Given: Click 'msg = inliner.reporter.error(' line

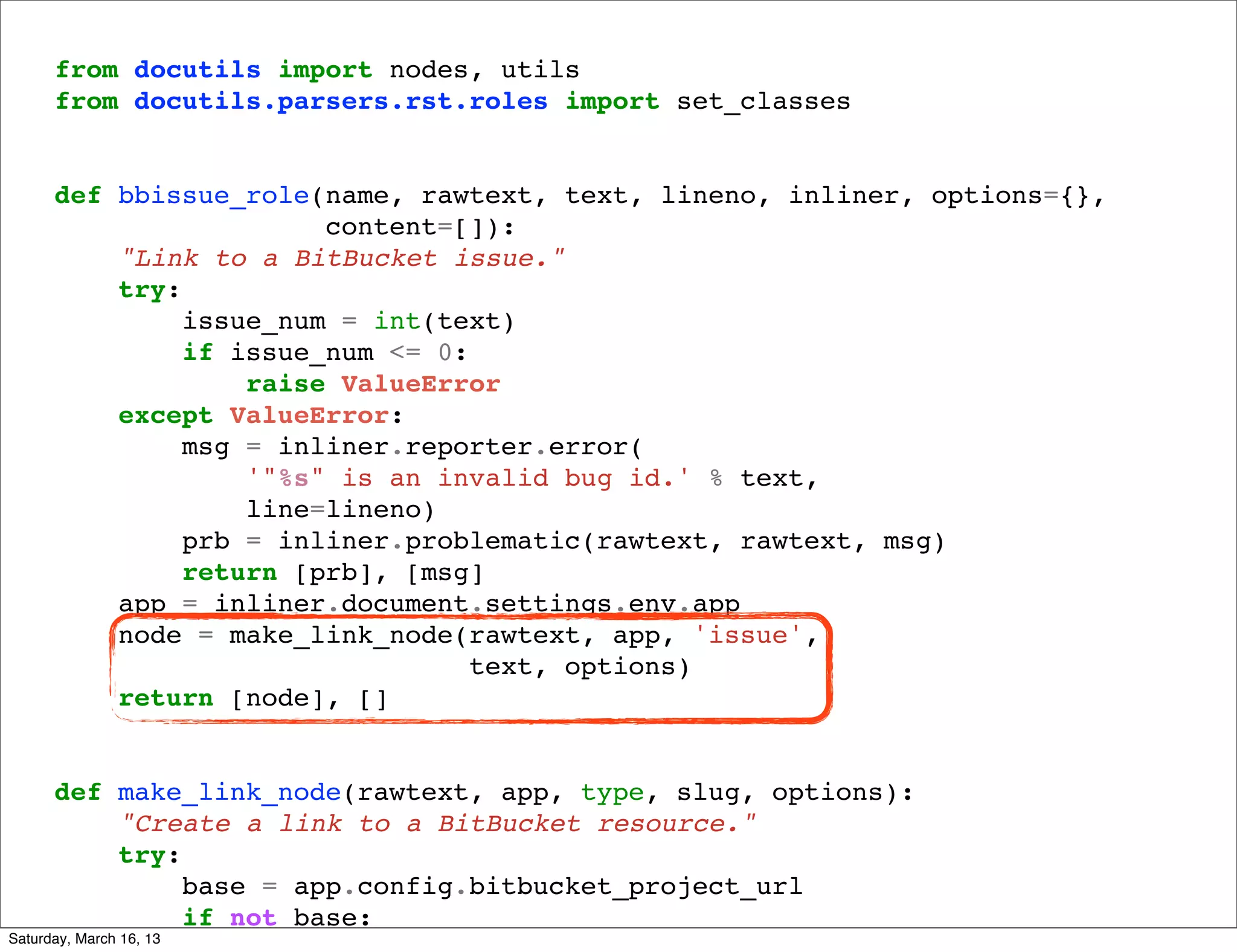Looking at the screenshot, I should pos(411,447).
